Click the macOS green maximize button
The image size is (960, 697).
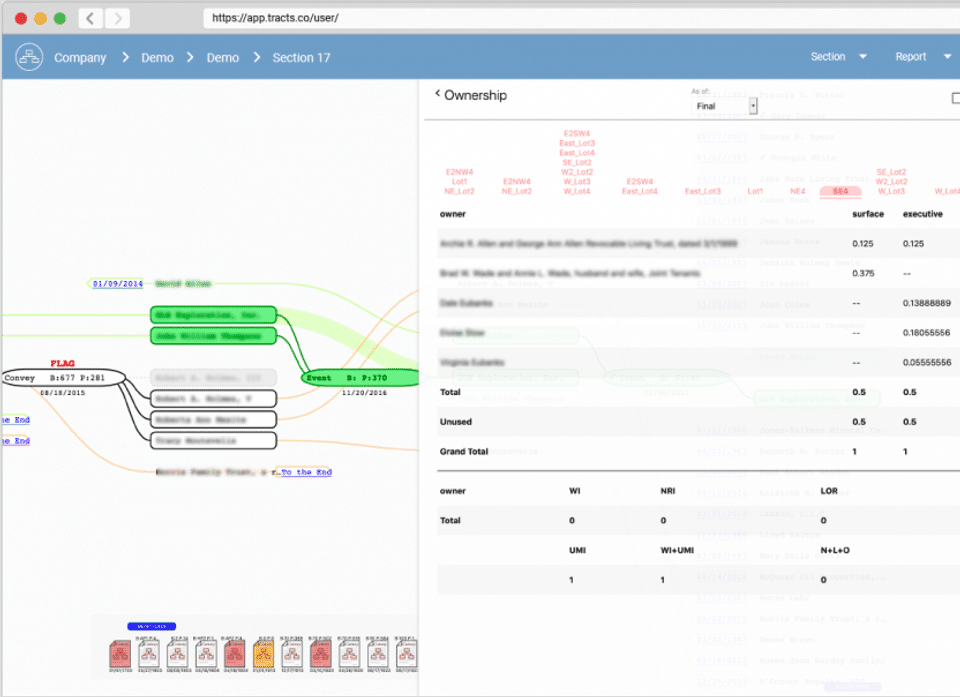[x=60, y=18]
